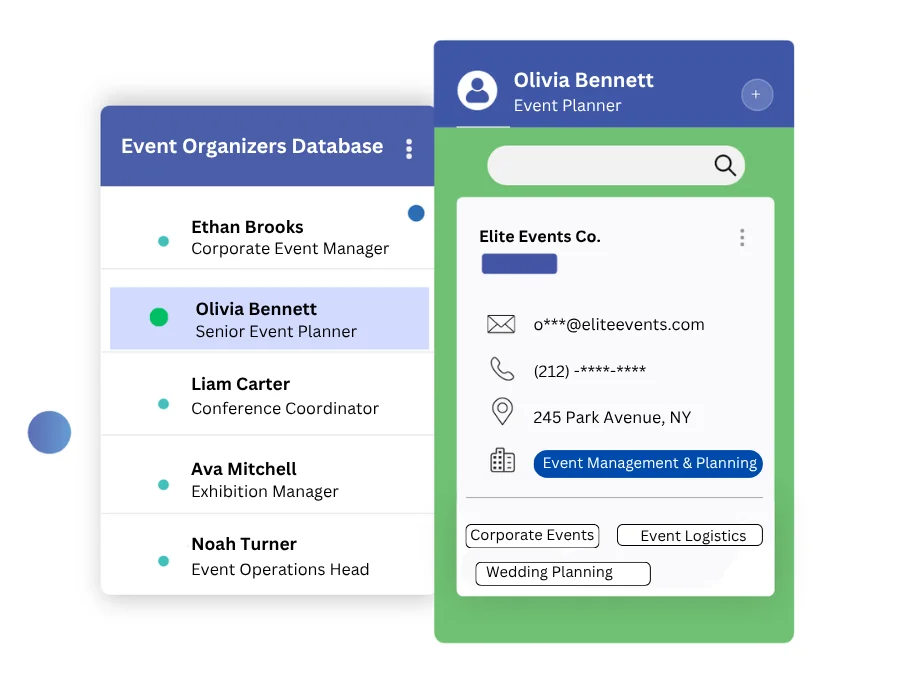The height and width of the screenshot is (675, 900).
Task: Click the teal status dot beside Noah Turner
Action: (x=164, y=561)
